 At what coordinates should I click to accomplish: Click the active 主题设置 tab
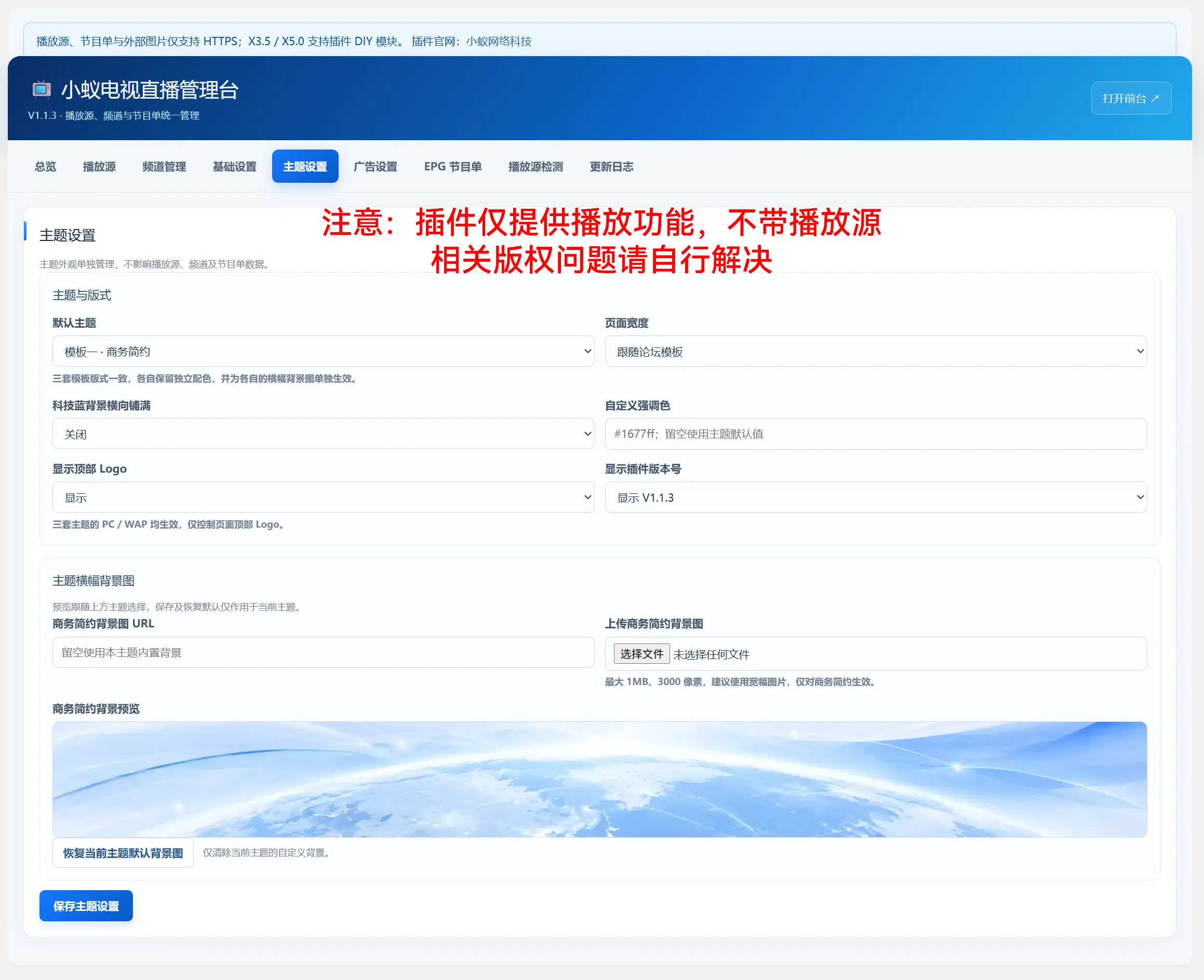coord(305,167)
